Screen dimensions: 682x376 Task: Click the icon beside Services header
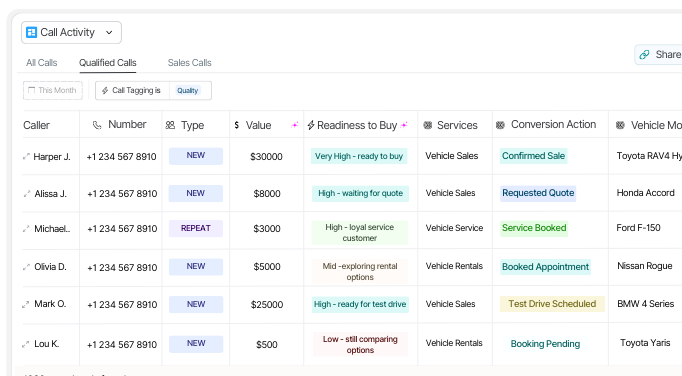tap(428, 125)
